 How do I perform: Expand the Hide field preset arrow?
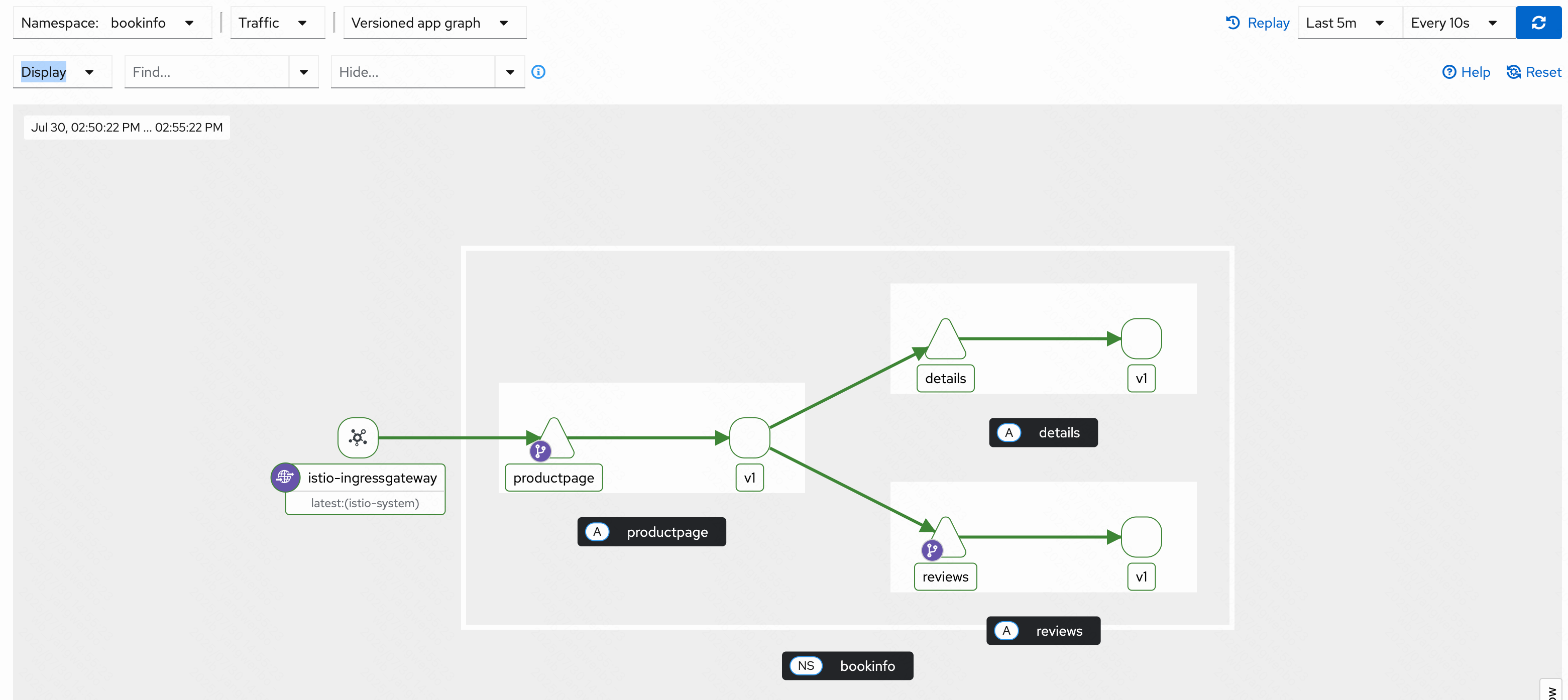tap(510, 72)
